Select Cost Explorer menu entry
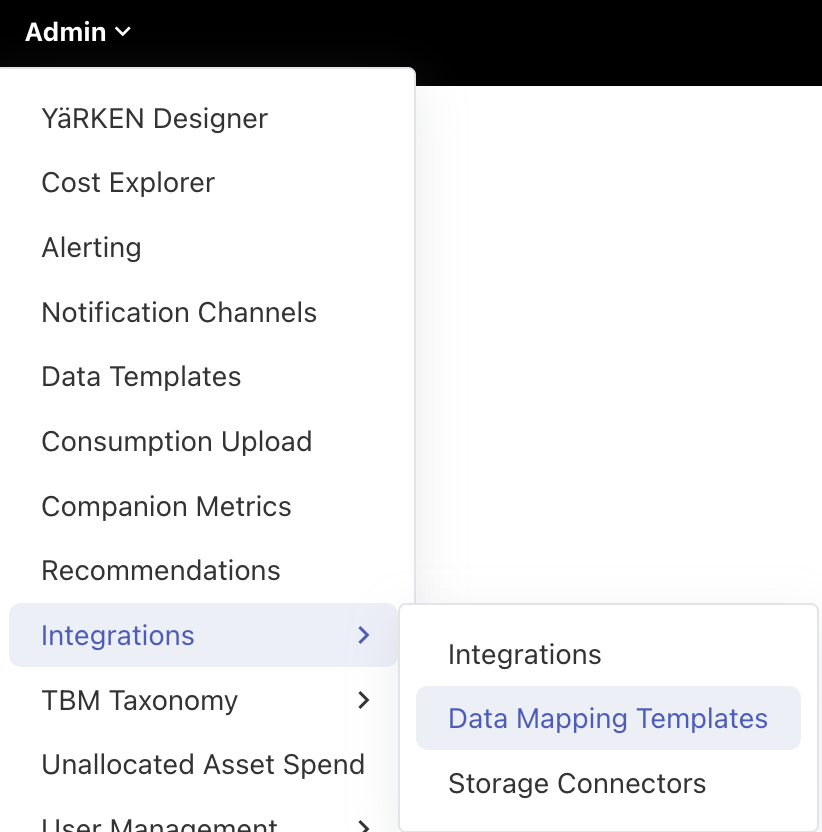 point(128,183)
